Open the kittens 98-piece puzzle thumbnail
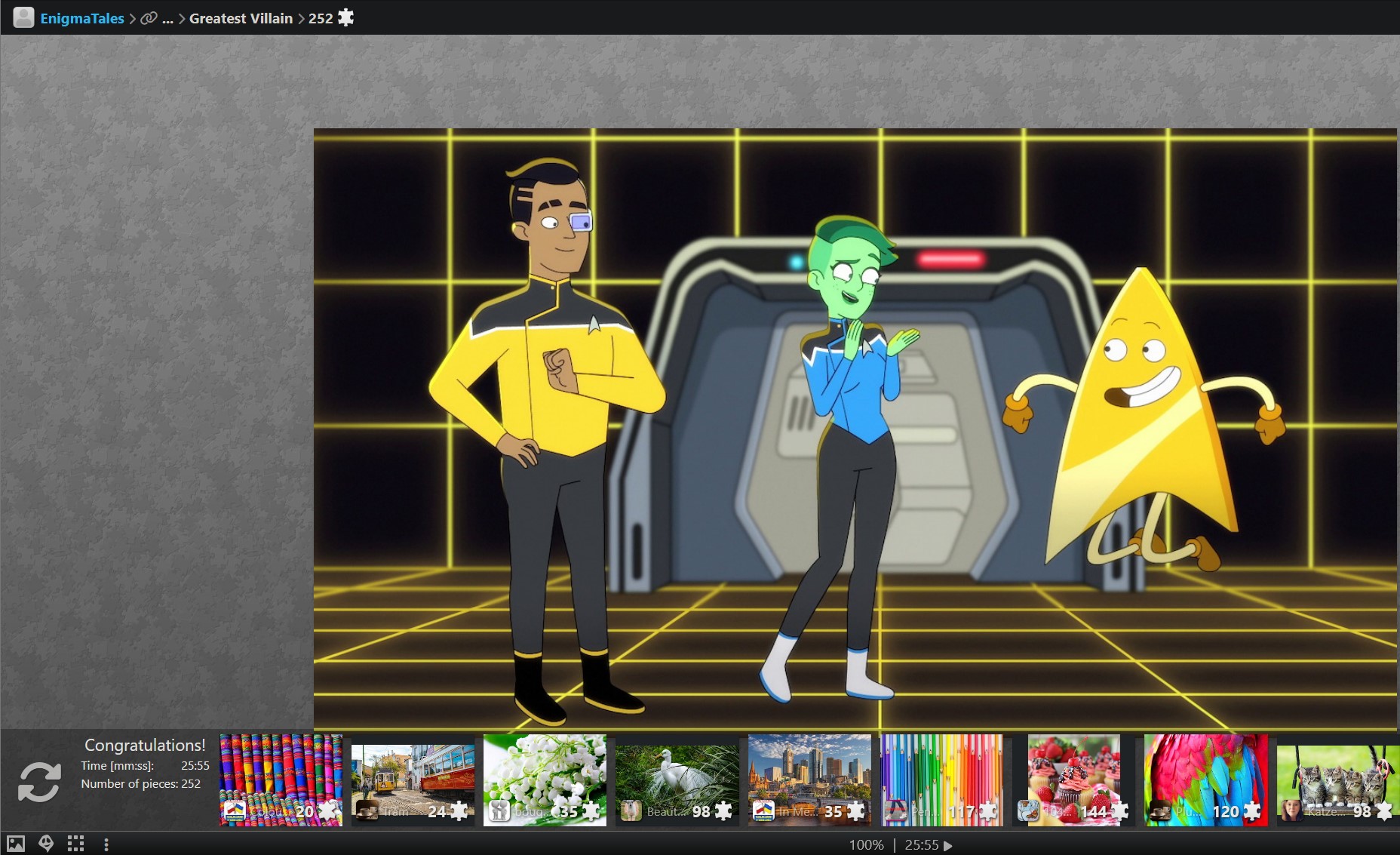 click(1338, 780)
